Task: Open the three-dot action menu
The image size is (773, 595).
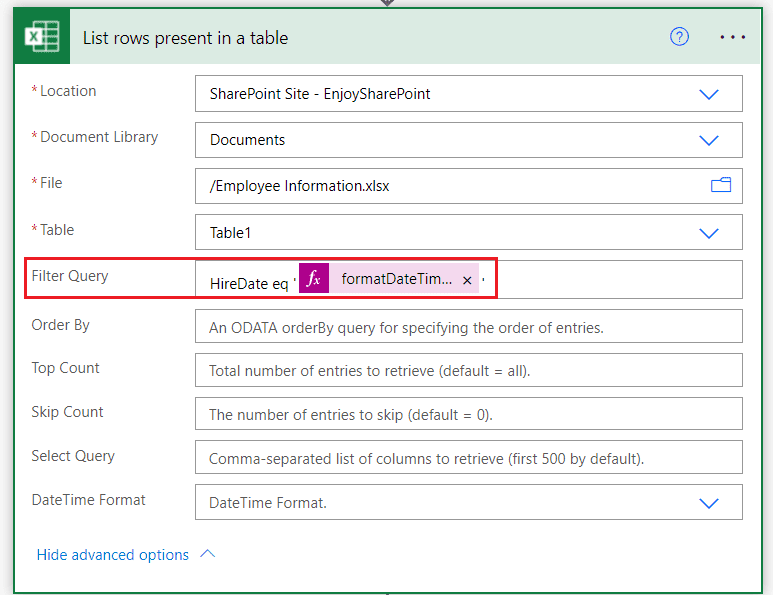Action: (x=732, y=37)
